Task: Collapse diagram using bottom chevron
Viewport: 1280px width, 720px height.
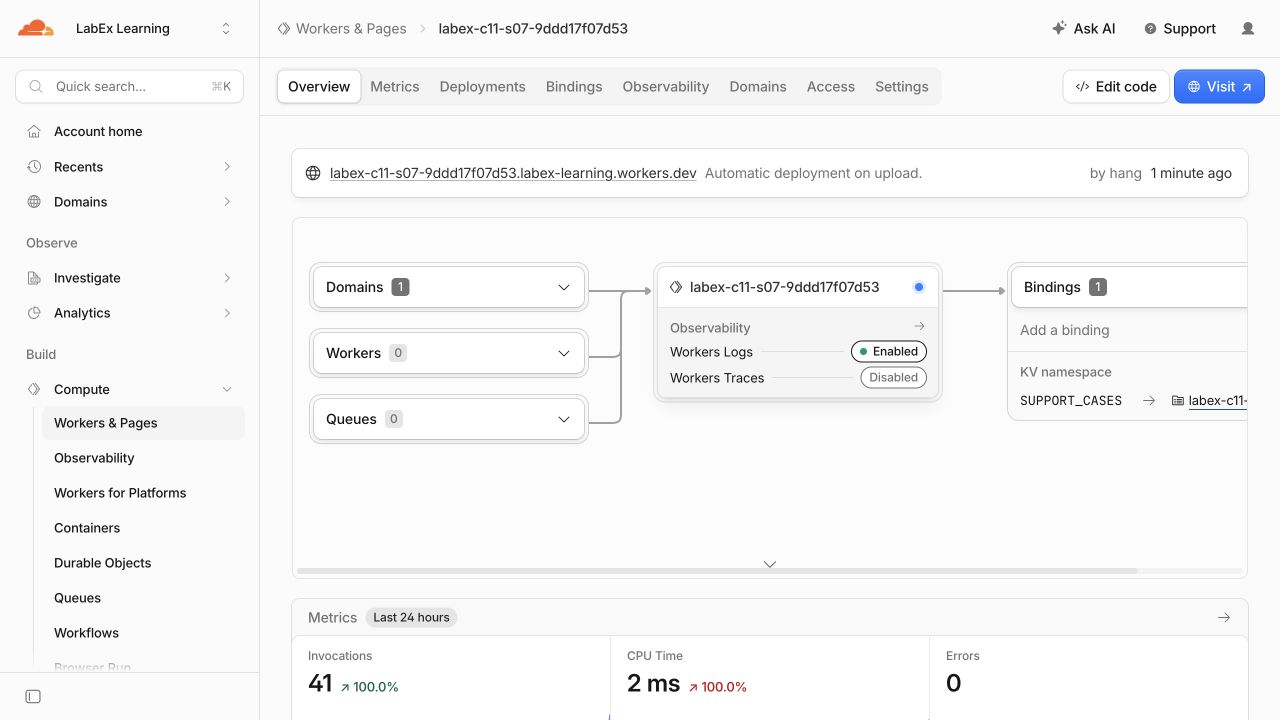Action: tap(770, 564)
